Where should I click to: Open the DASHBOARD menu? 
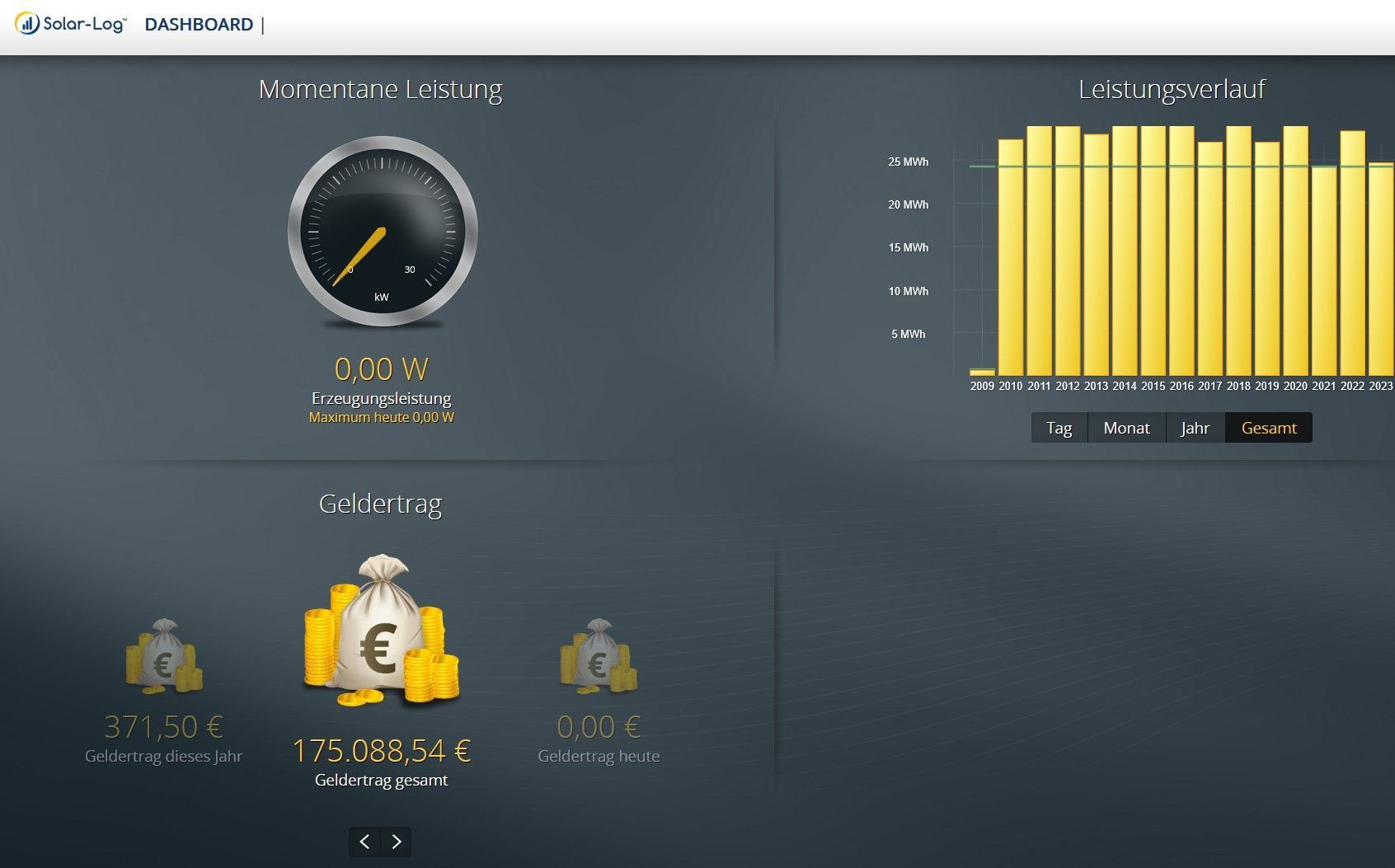[199, 24]
